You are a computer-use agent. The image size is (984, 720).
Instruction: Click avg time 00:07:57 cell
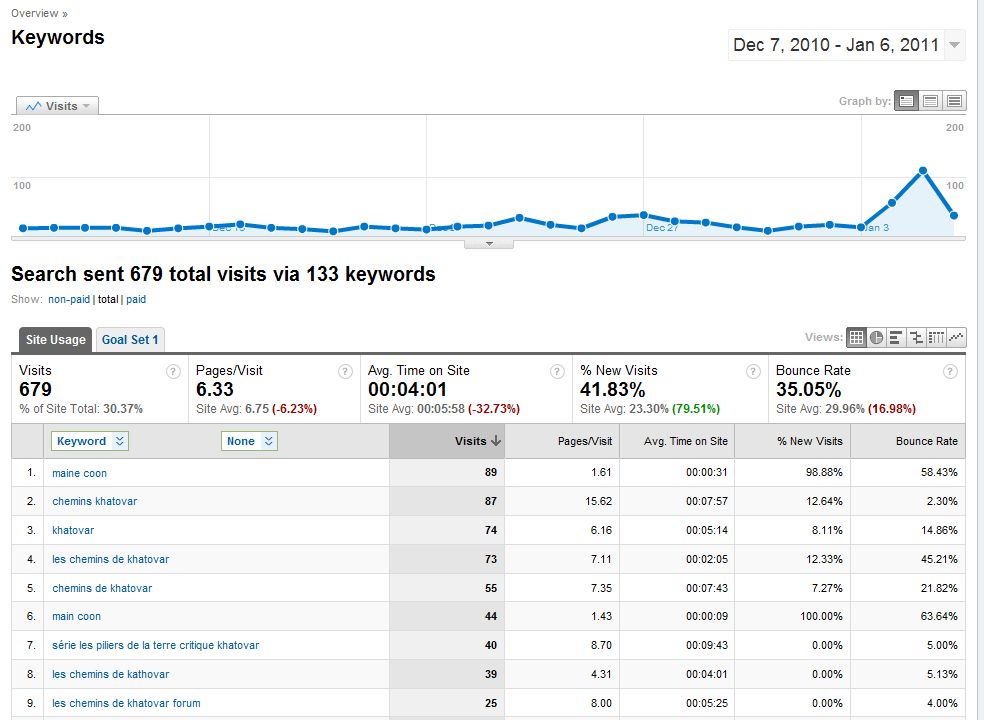pyautogui.click(x=707, y=501)
